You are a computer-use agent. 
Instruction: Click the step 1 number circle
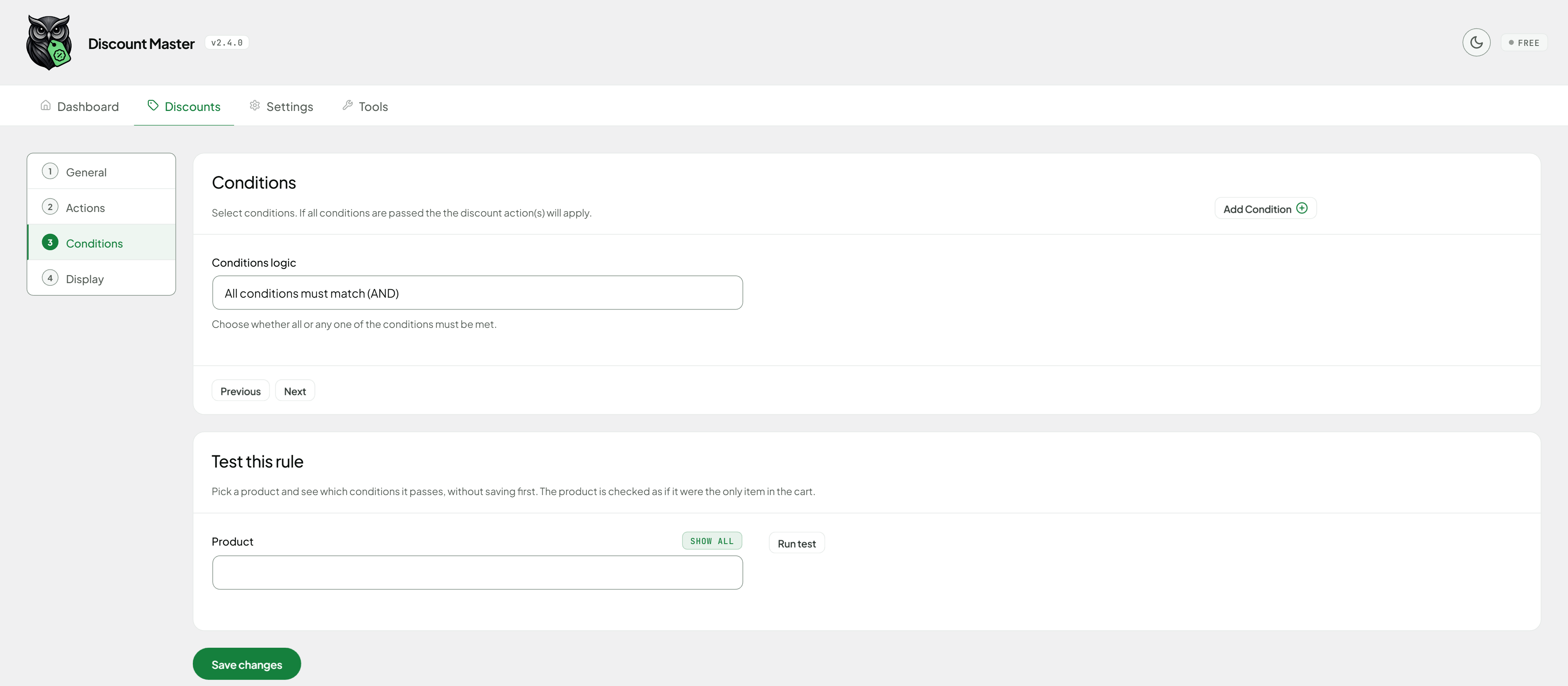tap(50, 172)
